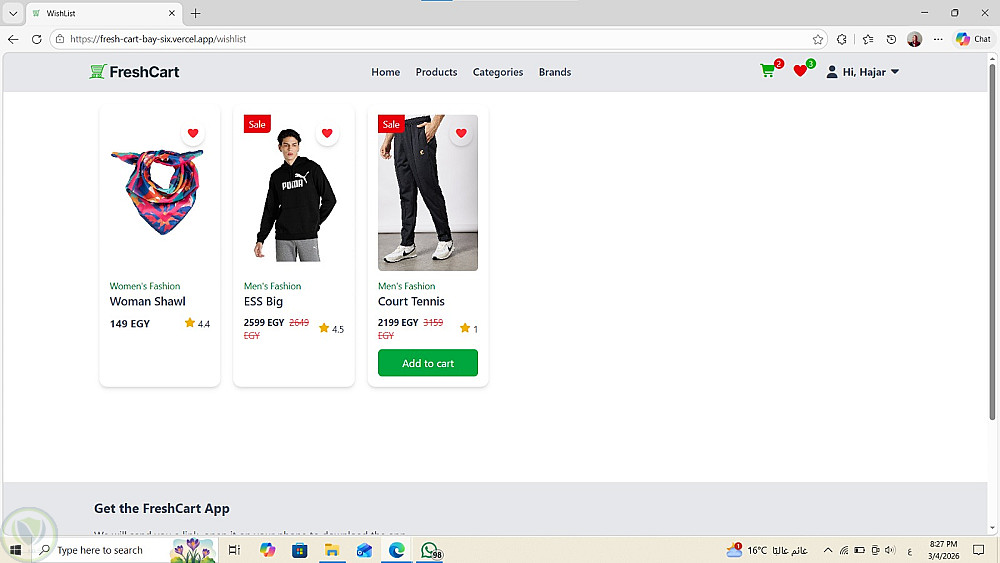
Task: Click the taskbar search box
Action: (124, 550)
